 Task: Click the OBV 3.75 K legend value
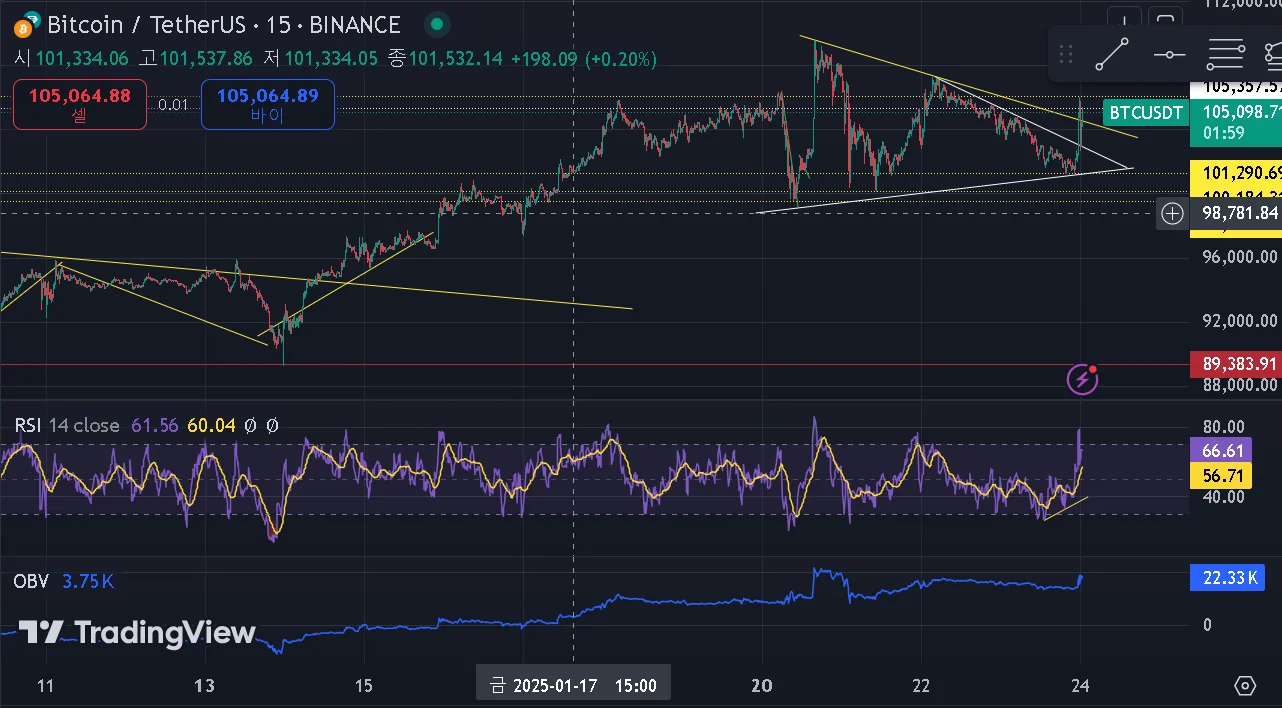click(88, 581)
